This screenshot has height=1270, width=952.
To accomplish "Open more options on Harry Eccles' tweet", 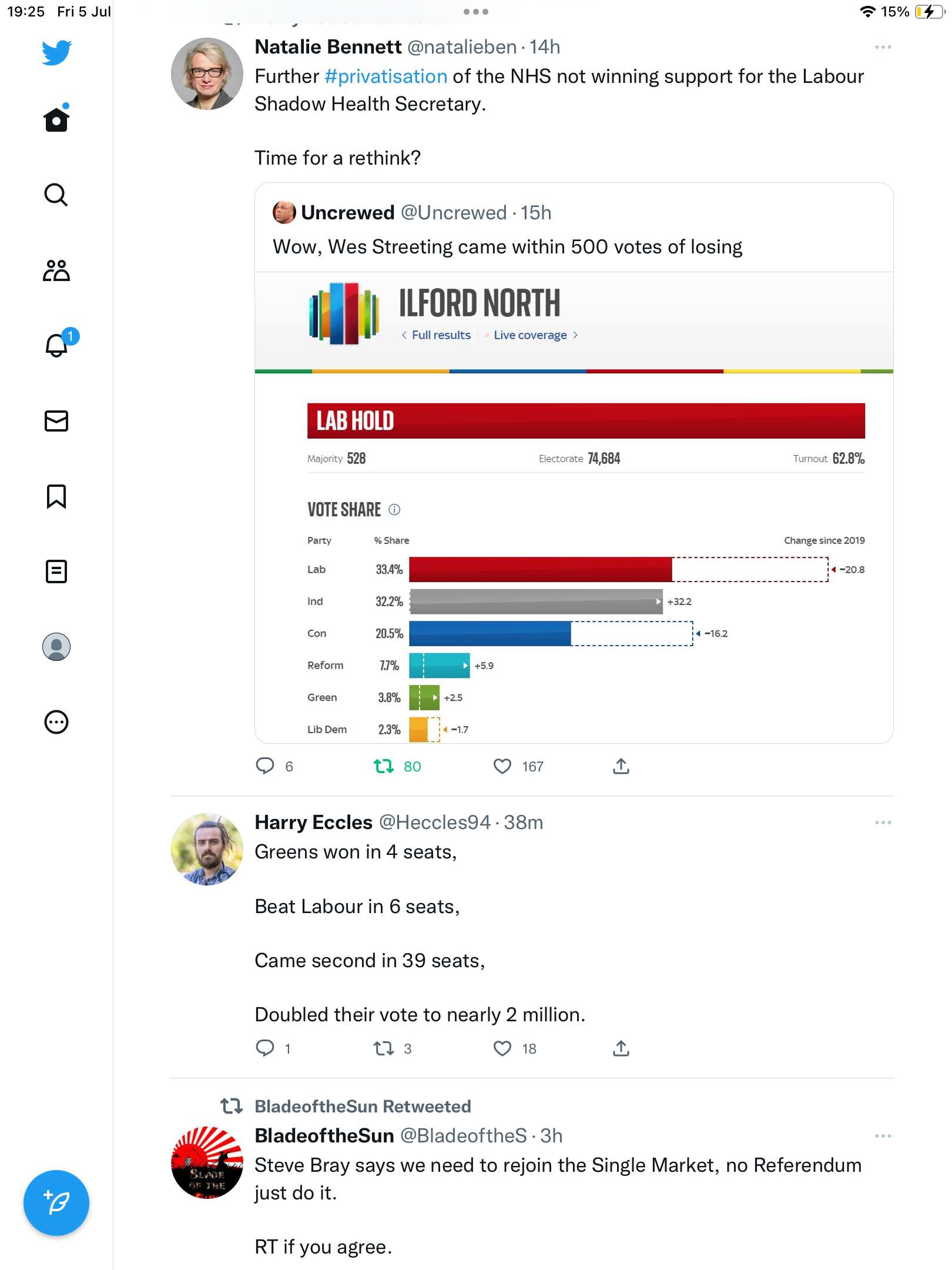I will point(883,823).
